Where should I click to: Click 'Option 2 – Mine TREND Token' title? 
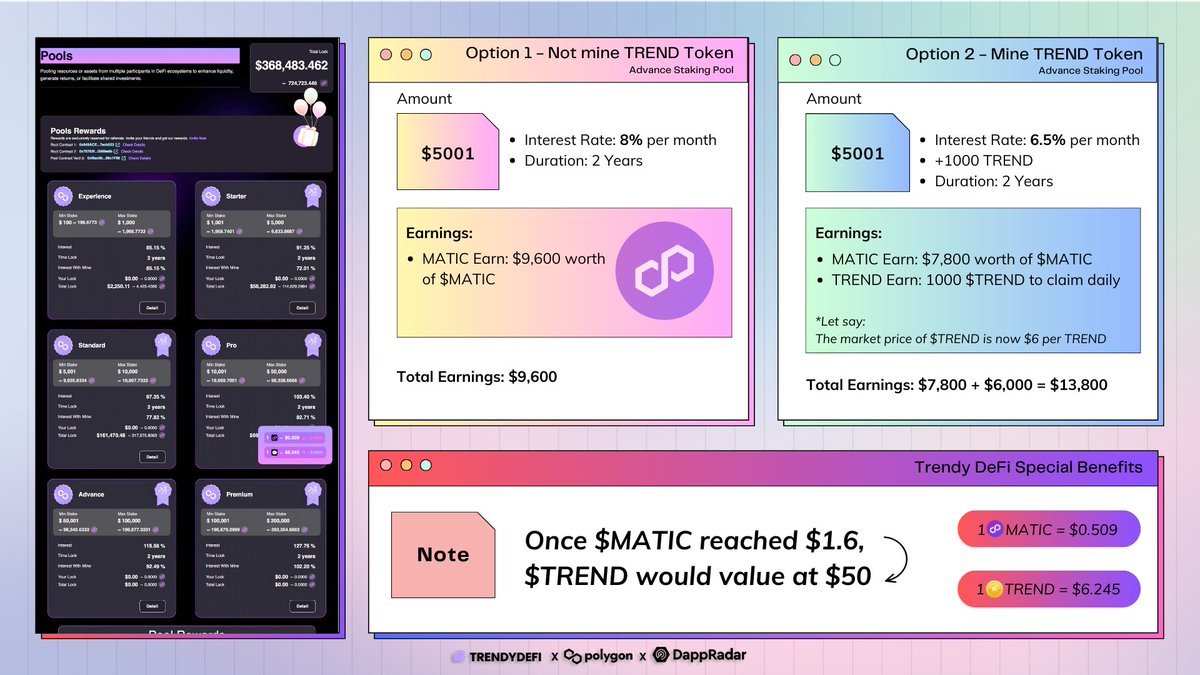coord(1024,54)
